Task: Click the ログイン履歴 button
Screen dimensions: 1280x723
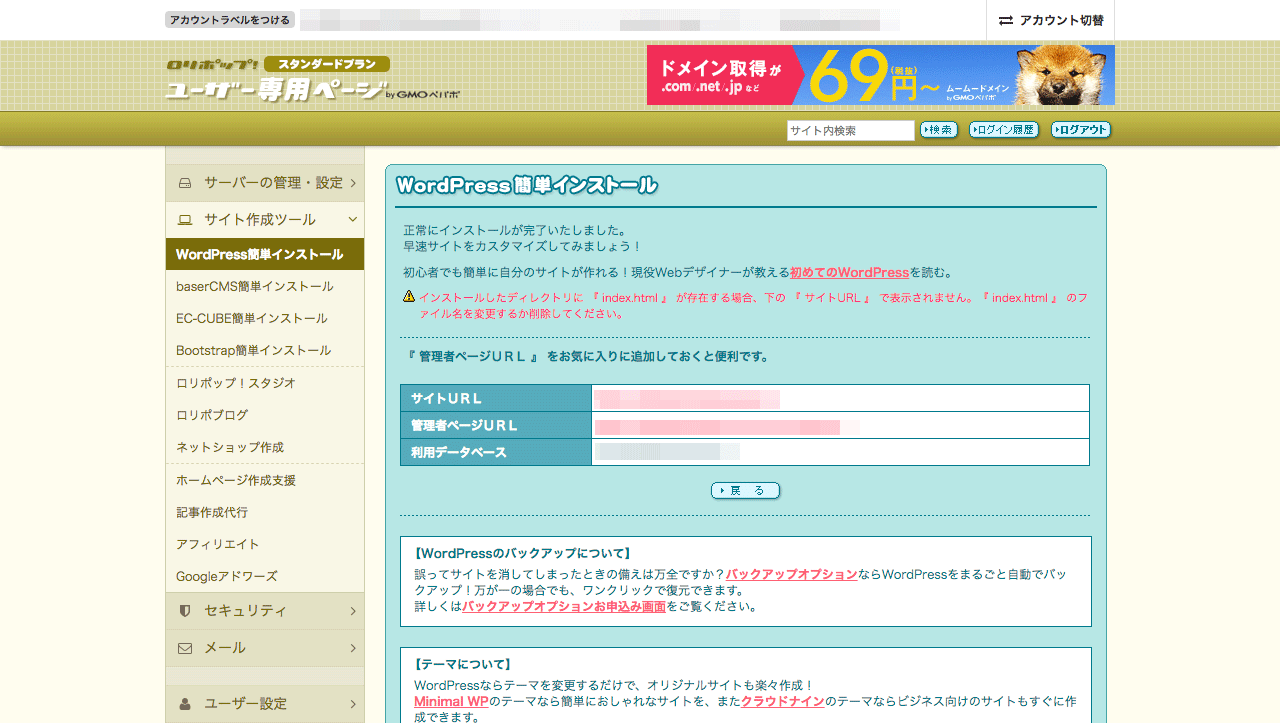Action: tap(1004, 130)
